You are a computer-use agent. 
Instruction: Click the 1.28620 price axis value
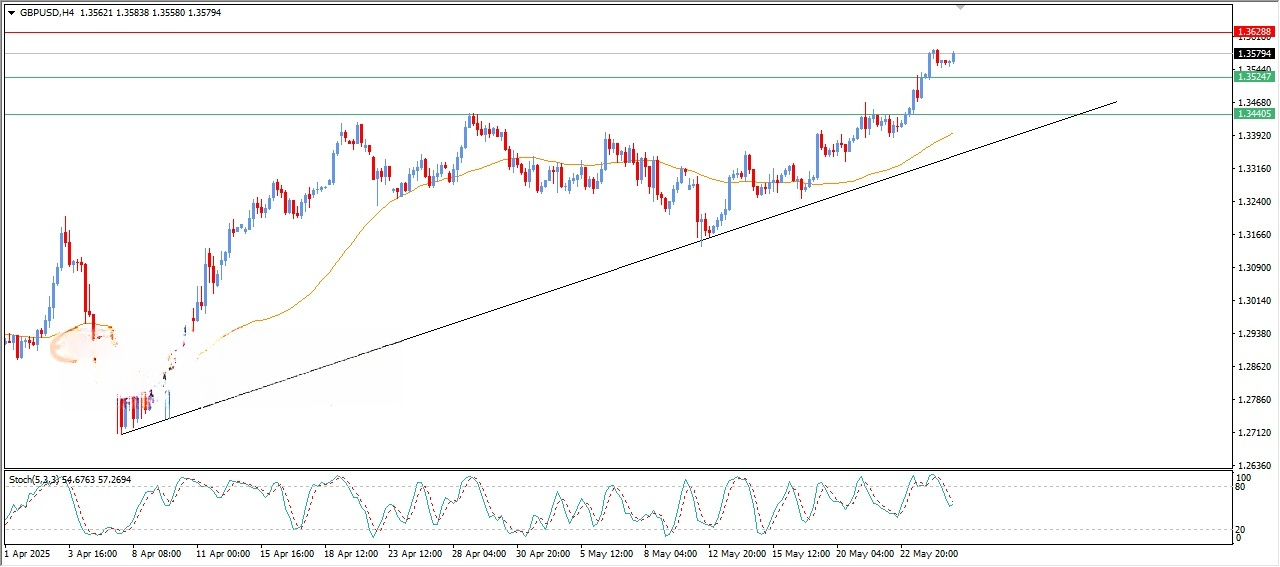click(x=1254, y=367)
